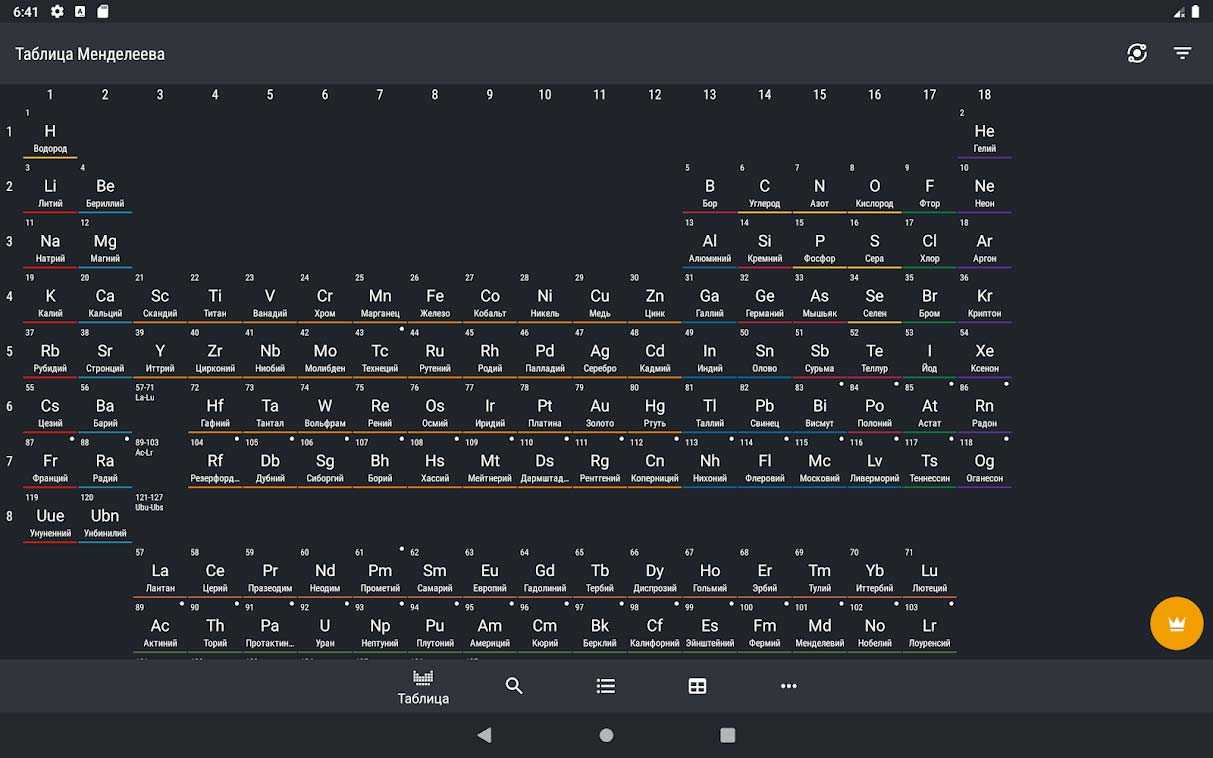Select the Гелий (He) element cell
The image size is (1213, 758).
[x=984, y=137]
